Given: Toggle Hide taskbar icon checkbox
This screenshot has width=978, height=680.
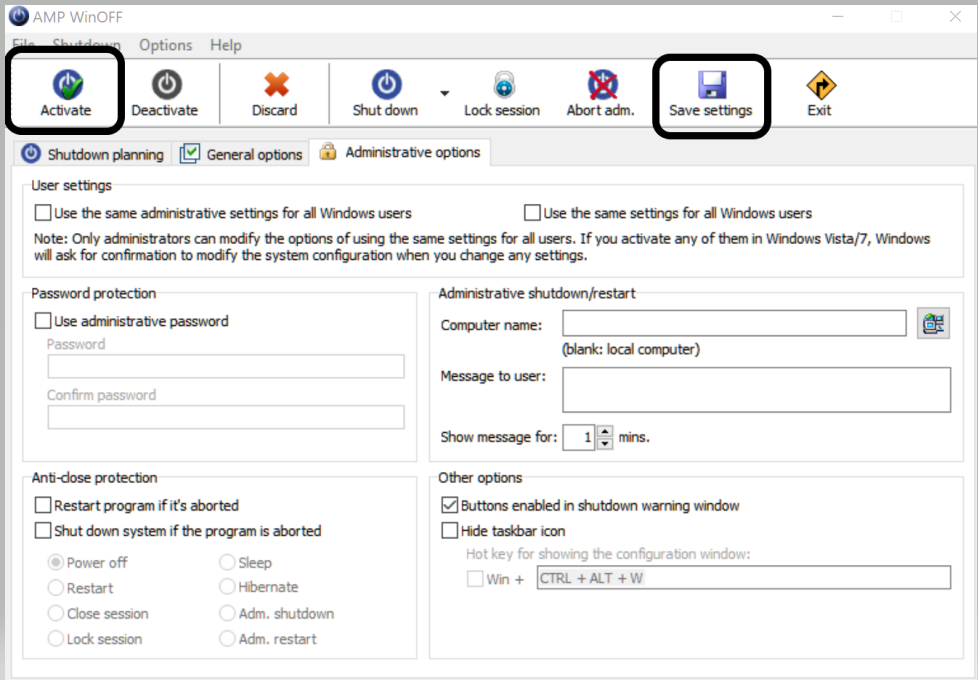Looking at the screenshot, I should 449,531.
